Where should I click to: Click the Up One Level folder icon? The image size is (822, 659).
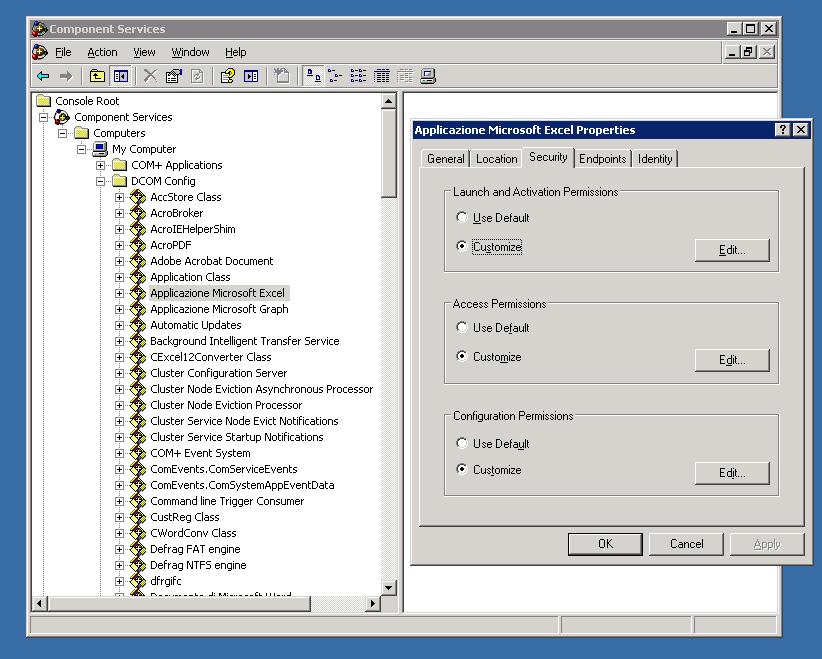[x=97, y=77]
